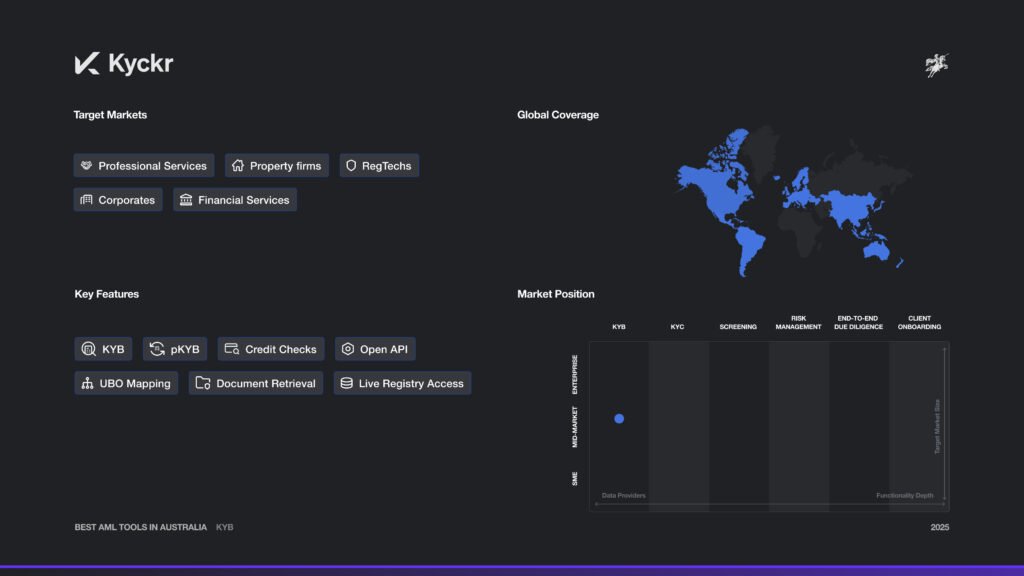The image size is (1024, 576).
Task: Click the house icon in Property firms
Action: pos(238,166)
